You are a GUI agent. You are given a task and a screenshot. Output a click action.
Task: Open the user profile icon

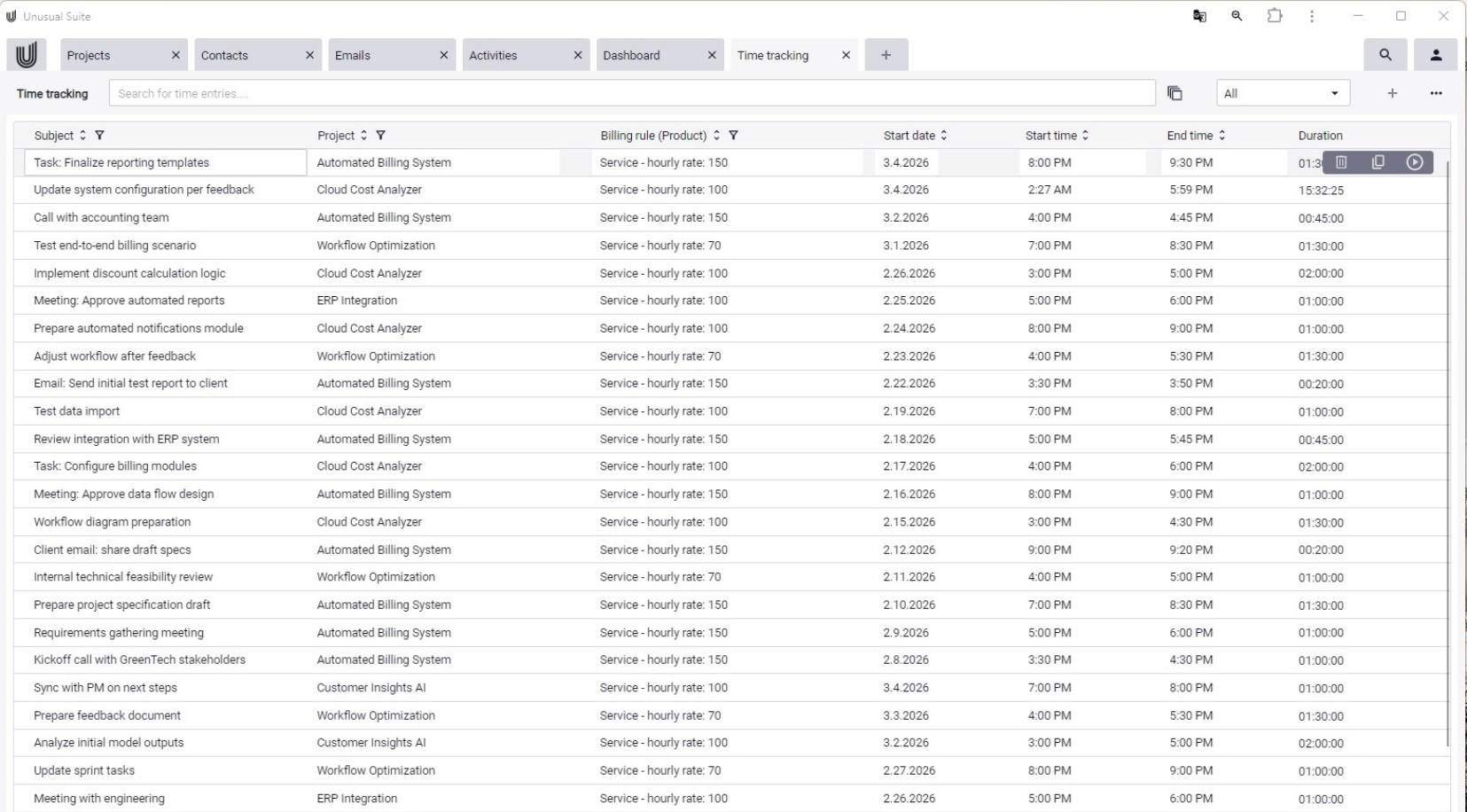click(1435, 55)
